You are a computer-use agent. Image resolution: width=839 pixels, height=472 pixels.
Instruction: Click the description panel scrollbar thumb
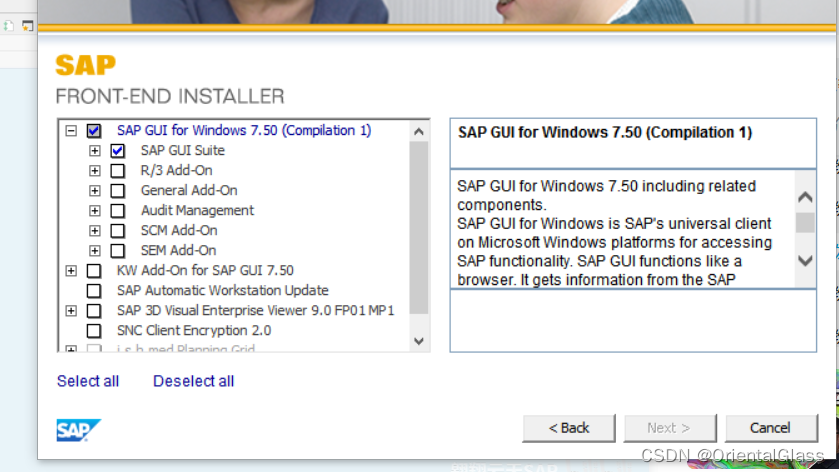coord(805,223)
